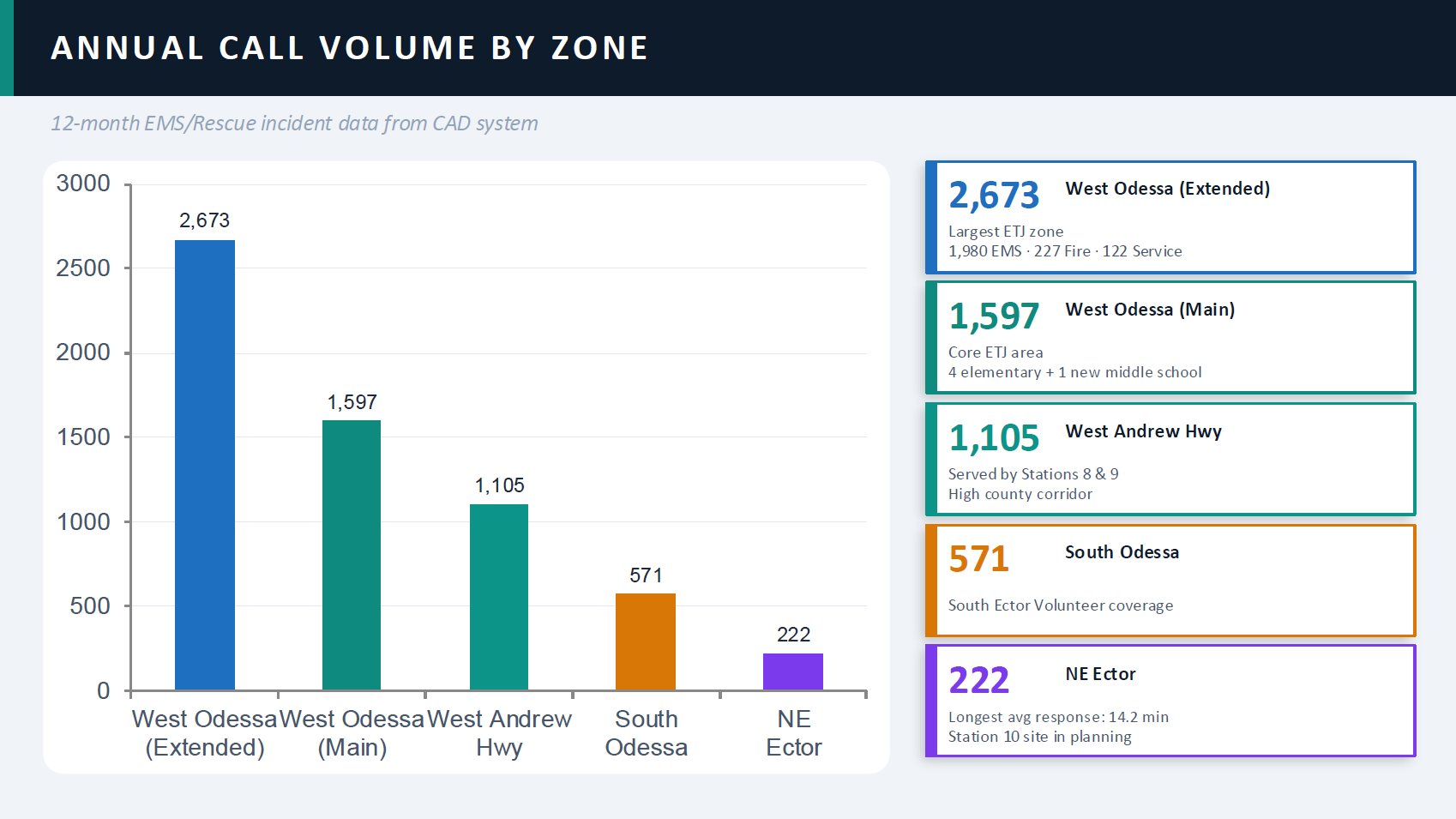Click the South Odessa x-axis category label
1456x819 pixels.
point(646,733)
